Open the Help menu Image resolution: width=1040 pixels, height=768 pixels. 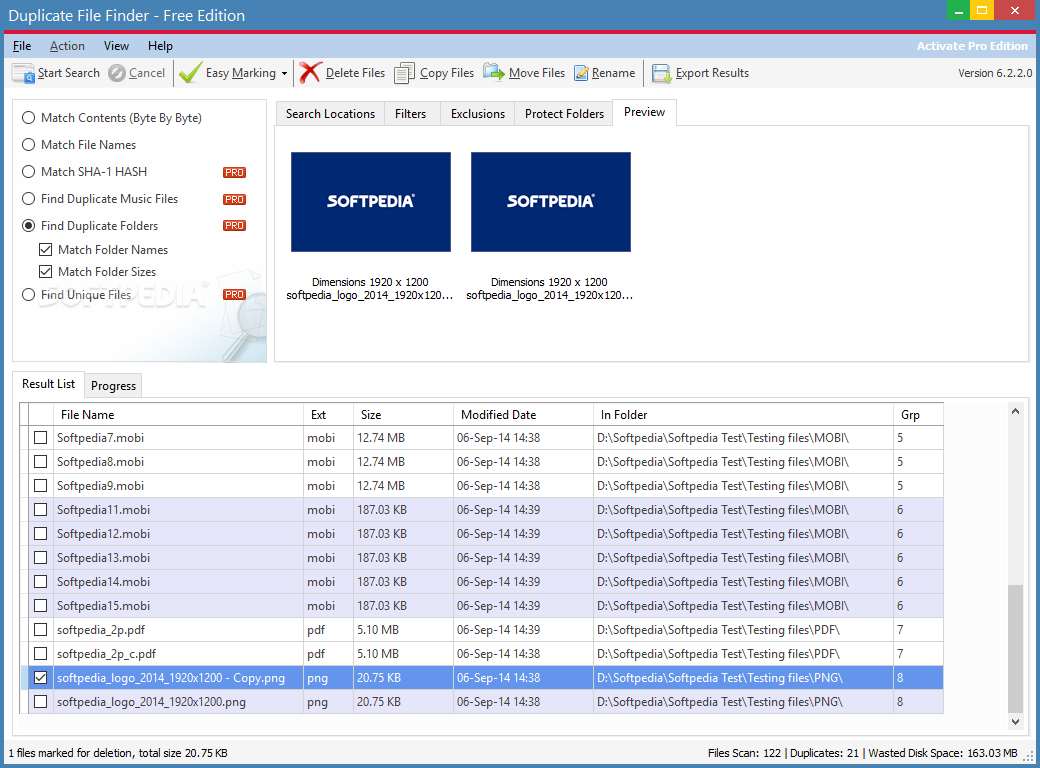click(x=160, y=46)
